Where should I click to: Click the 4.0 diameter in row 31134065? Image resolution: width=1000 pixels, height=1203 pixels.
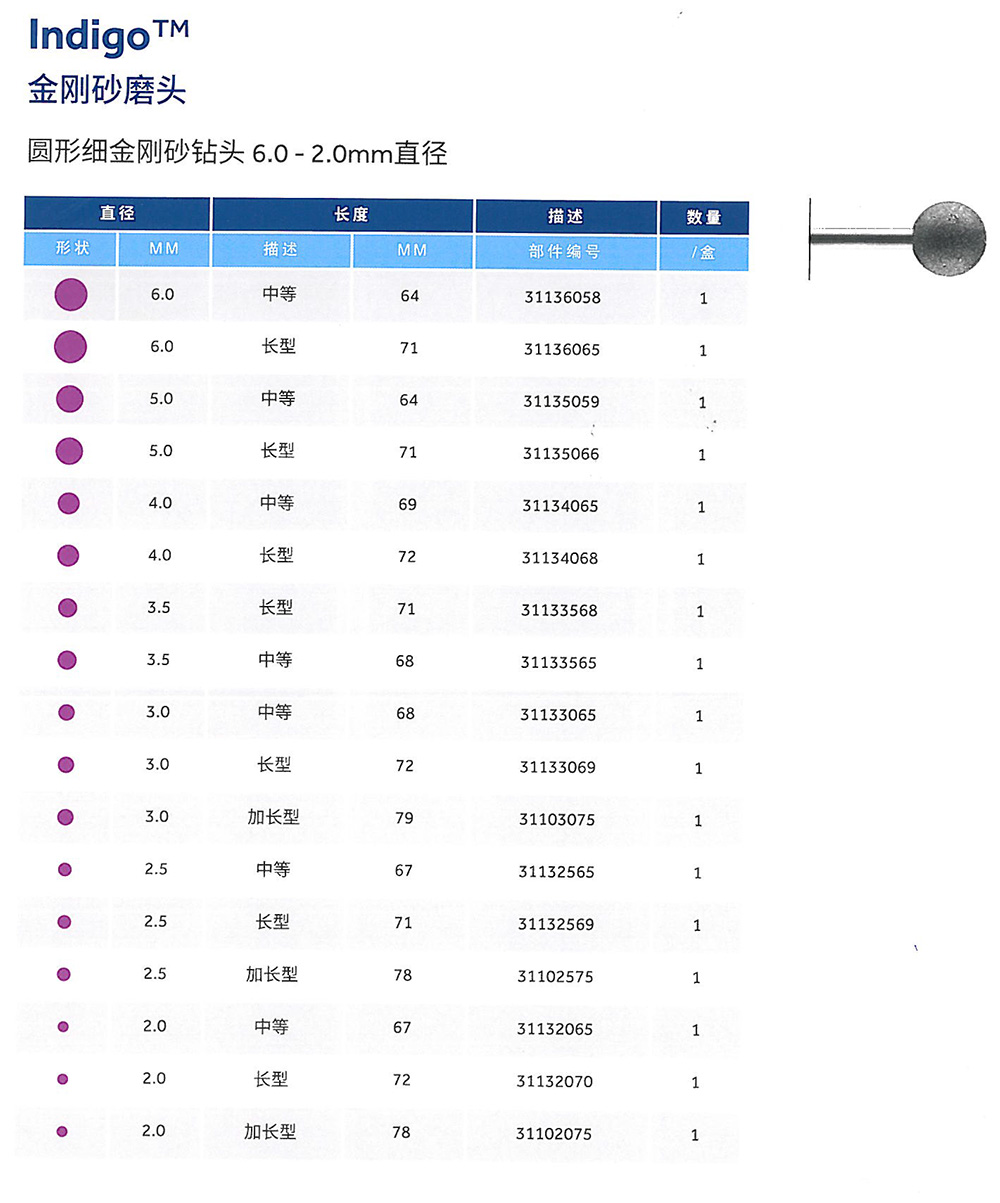coord(160,503)
